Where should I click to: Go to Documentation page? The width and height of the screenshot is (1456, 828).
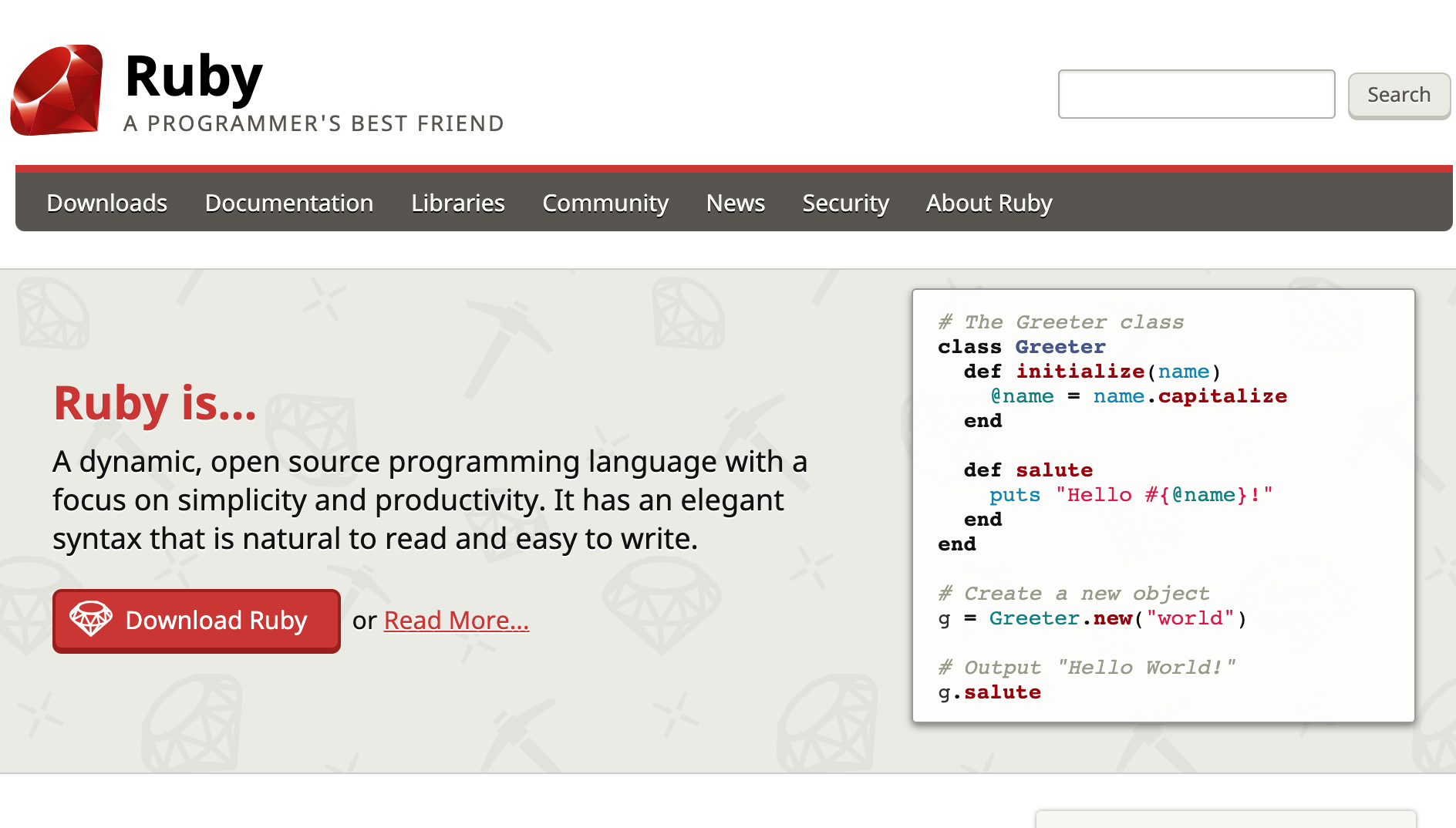(289, 203)
